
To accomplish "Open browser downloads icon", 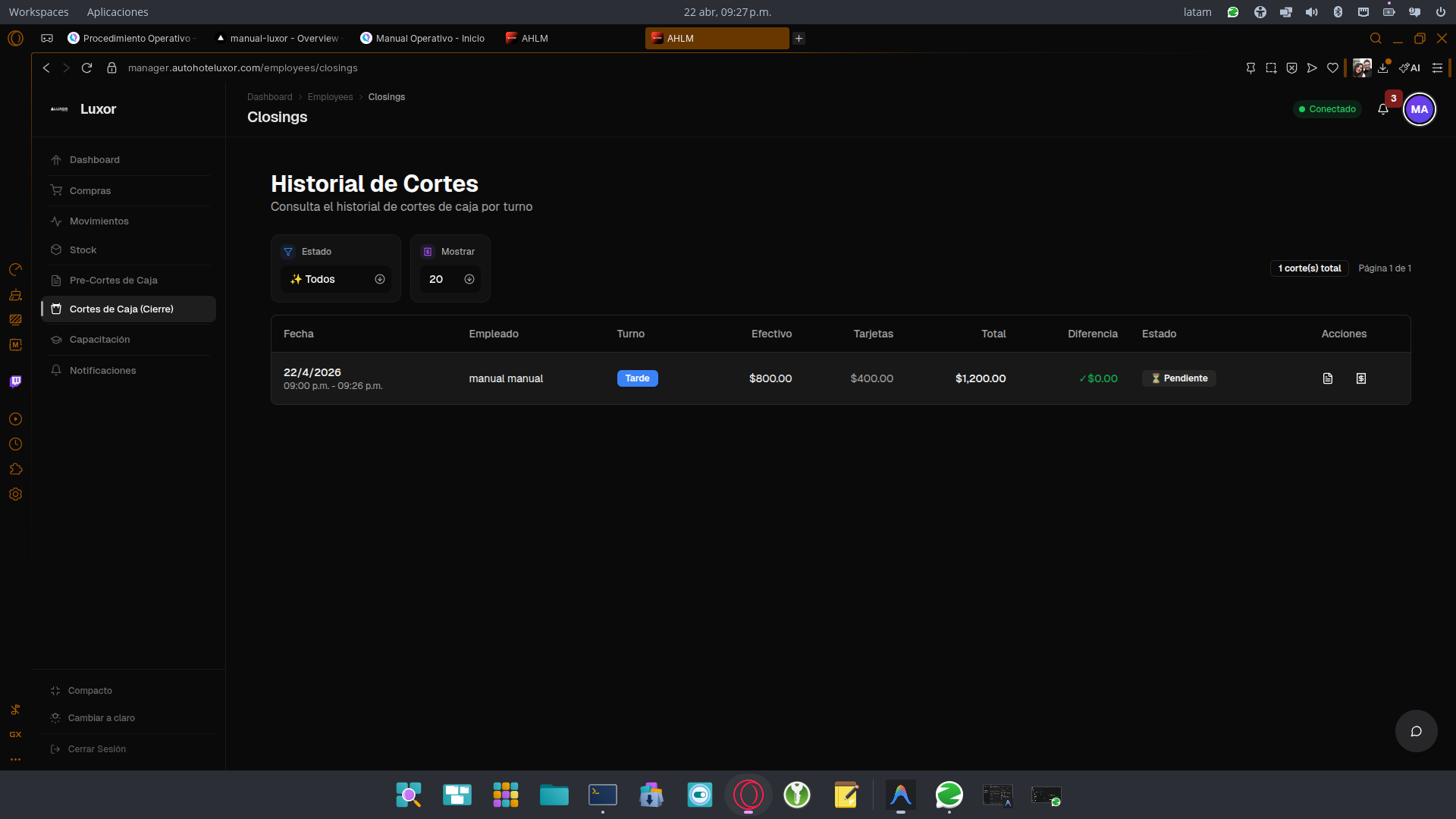I will (x=1383, y=68).
